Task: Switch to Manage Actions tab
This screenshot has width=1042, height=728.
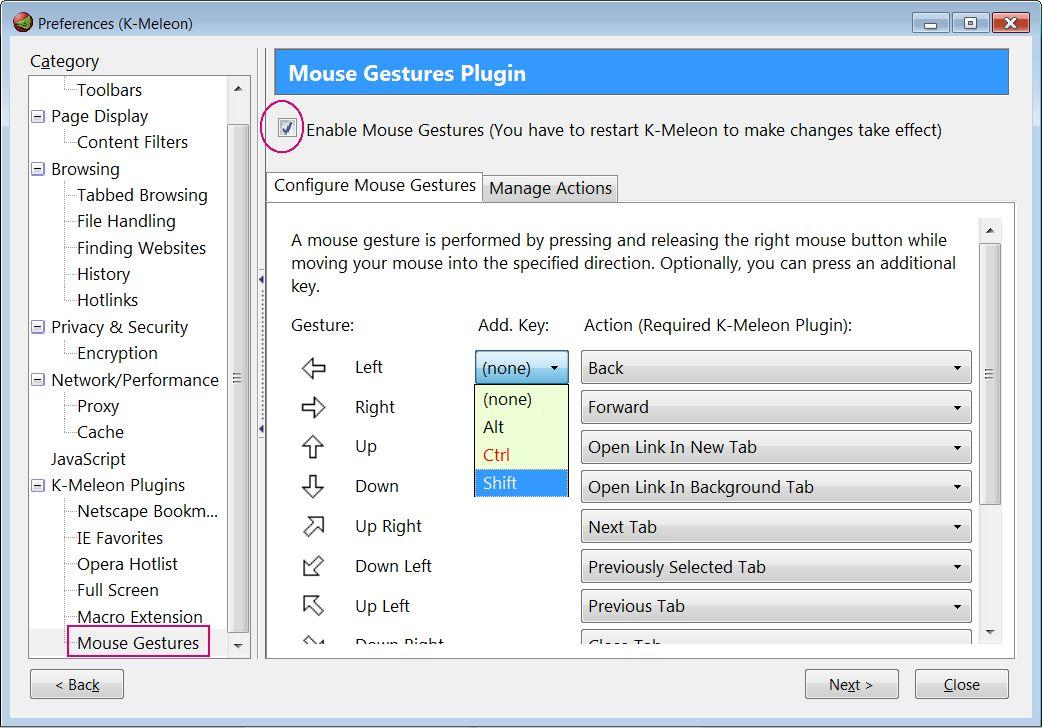Action: (550, 188)
